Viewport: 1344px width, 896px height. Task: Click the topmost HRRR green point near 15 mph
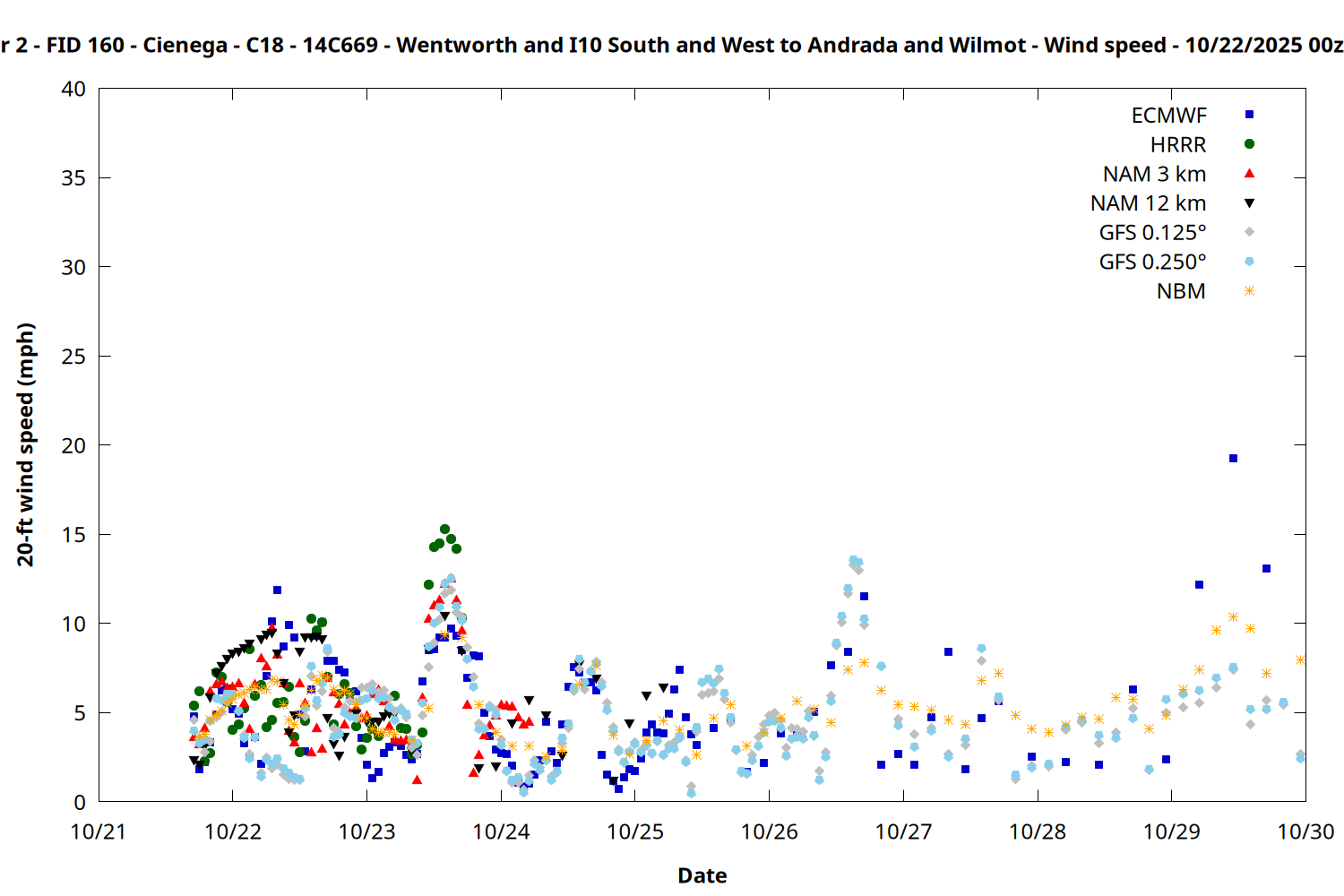pyautogui.click(x=444, y=530)
